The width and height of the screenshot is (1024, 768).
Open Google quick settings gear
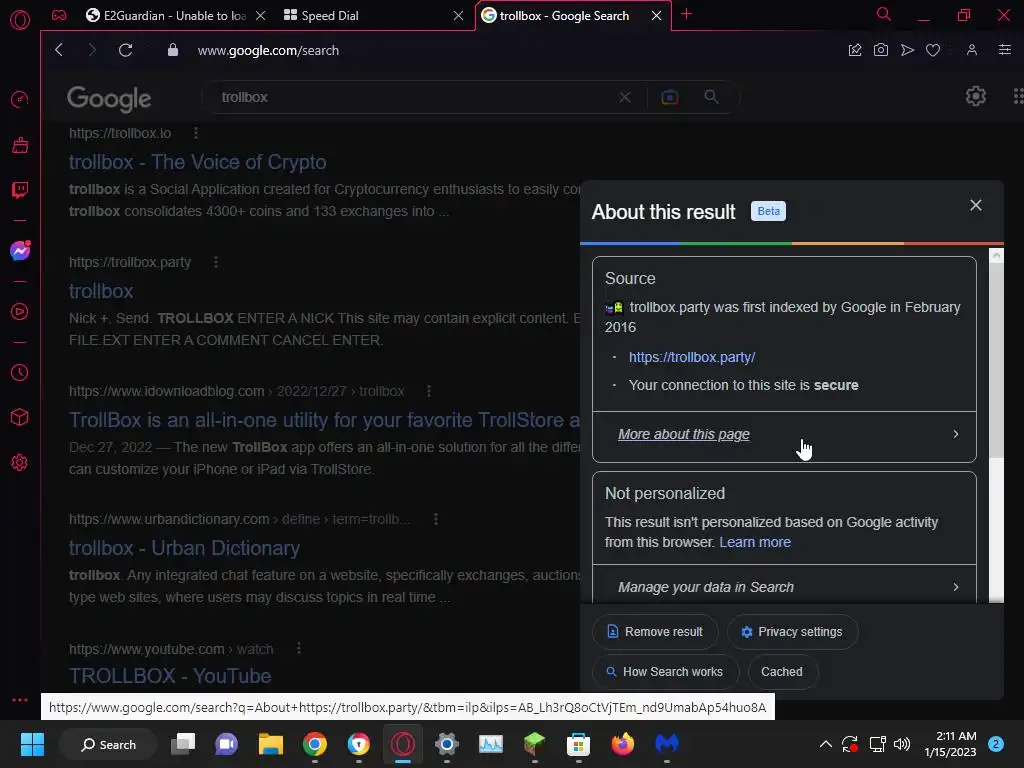pyautogui.click(x=976, y=97)
